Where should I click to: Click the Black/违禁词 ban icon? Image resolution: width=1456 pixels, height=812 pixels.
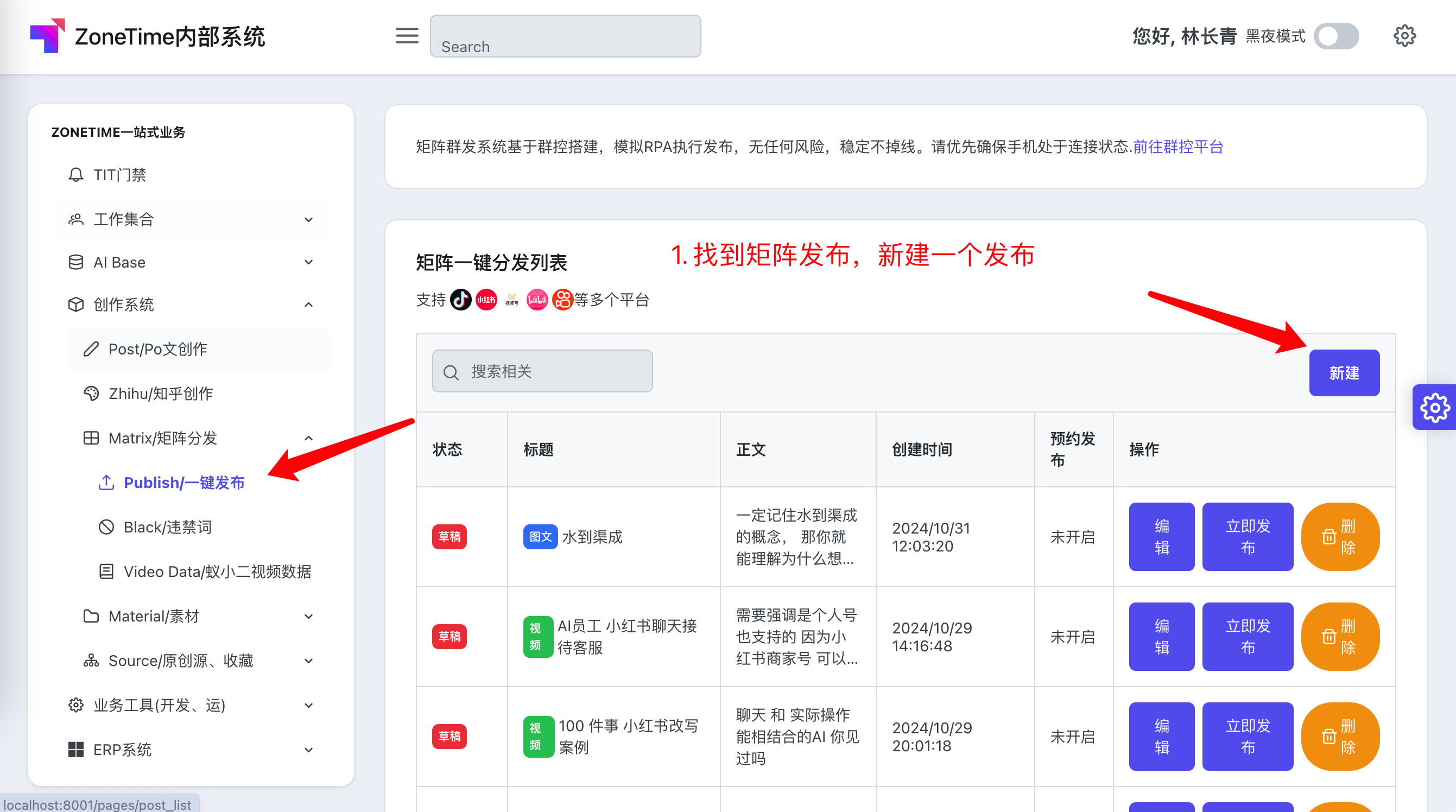[106, 527]
